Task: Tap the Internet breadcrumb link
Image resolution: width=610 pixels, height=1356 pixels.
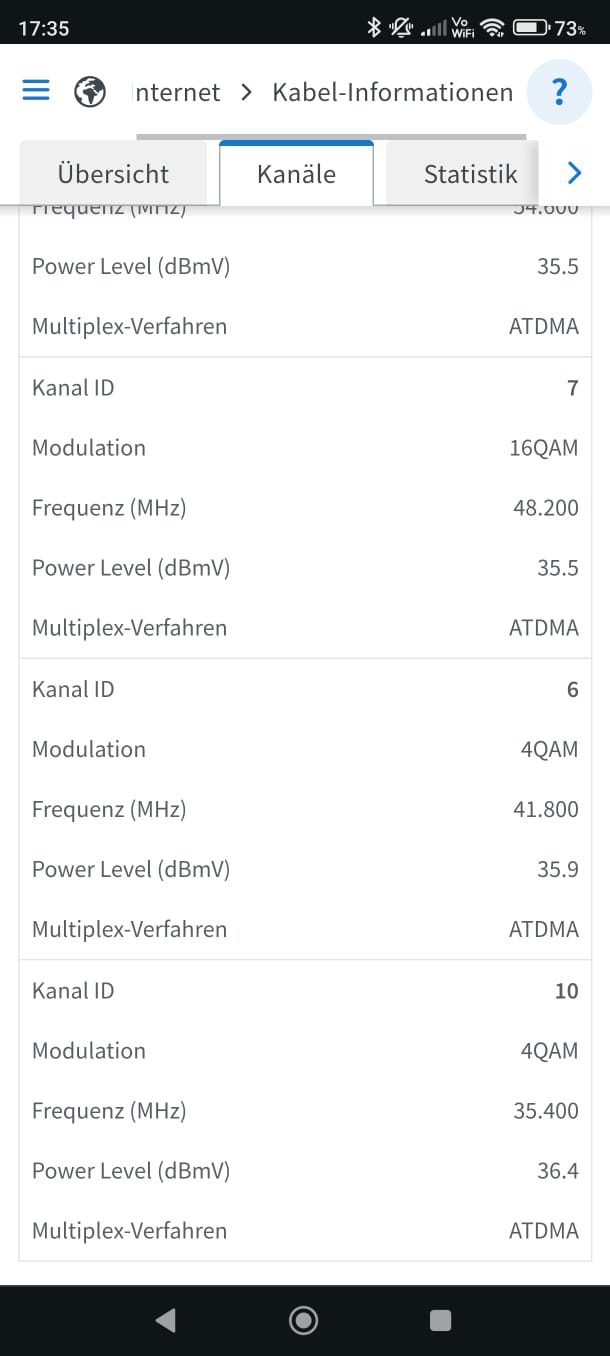Action: pos(177,93)
